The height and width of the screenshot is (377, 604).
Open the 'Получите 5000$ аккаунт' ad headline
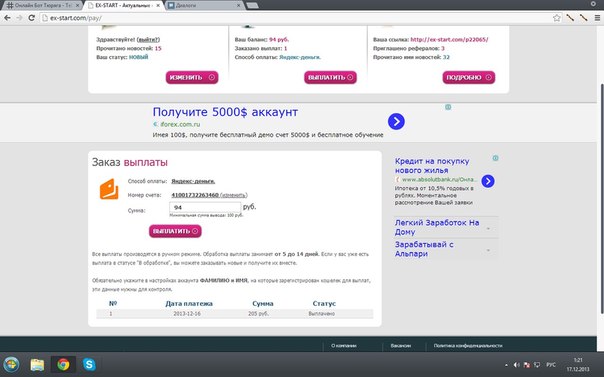pos(225,112)
